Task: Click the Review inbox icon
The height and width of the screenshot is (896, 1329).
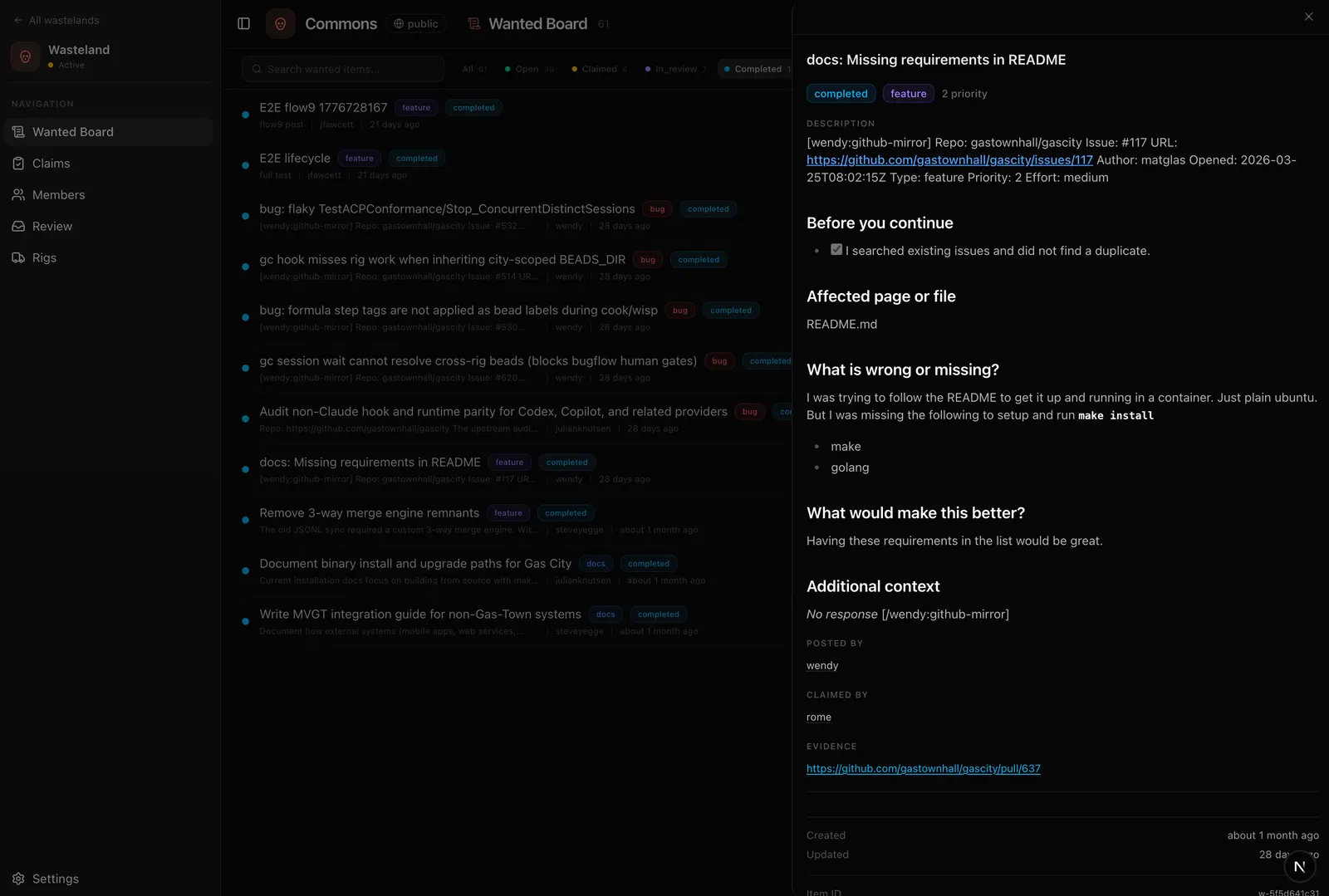Action: tap(18, 227)
